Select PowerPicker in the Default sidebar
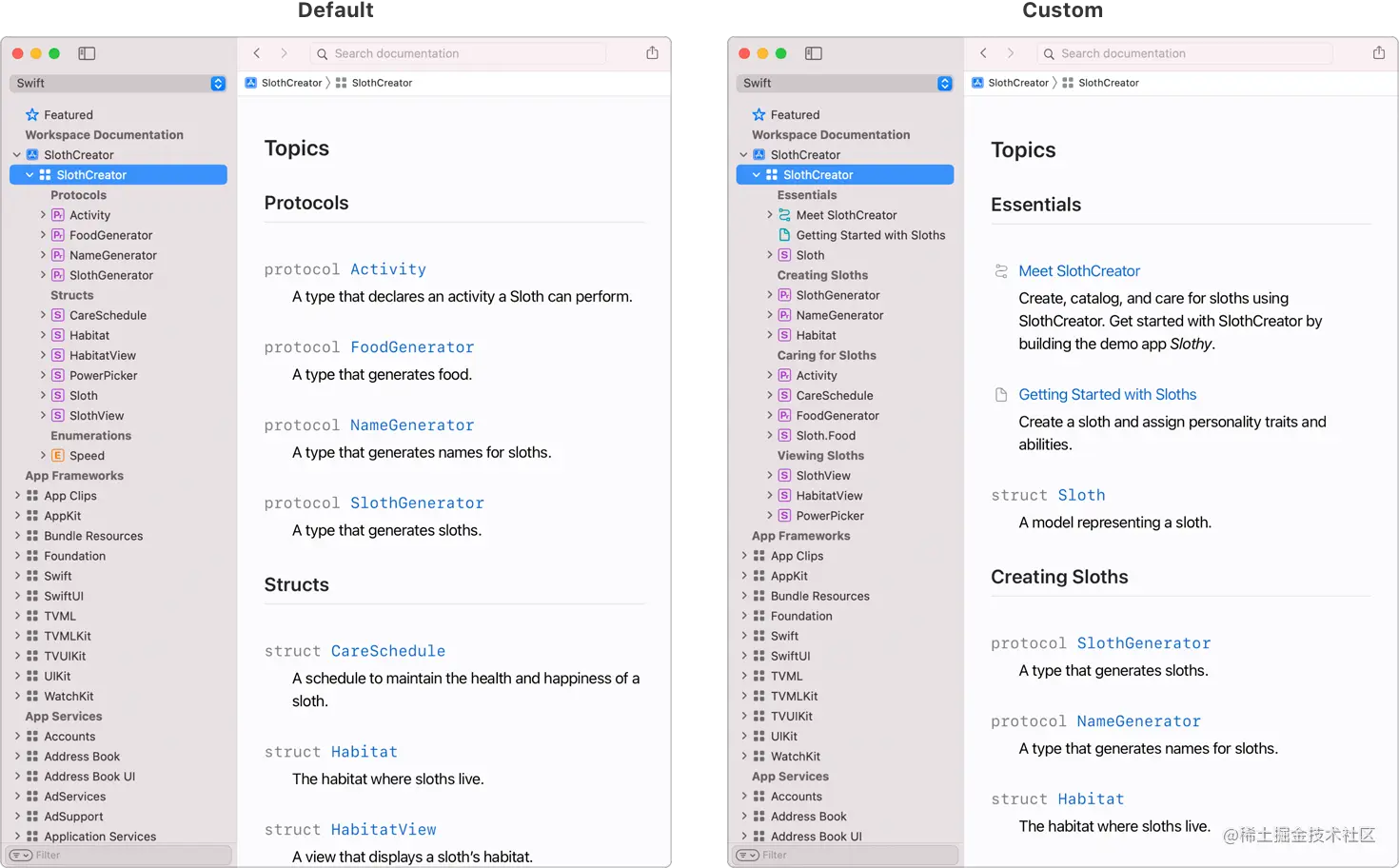The image size is (1399, 868). tap(104, 376)
